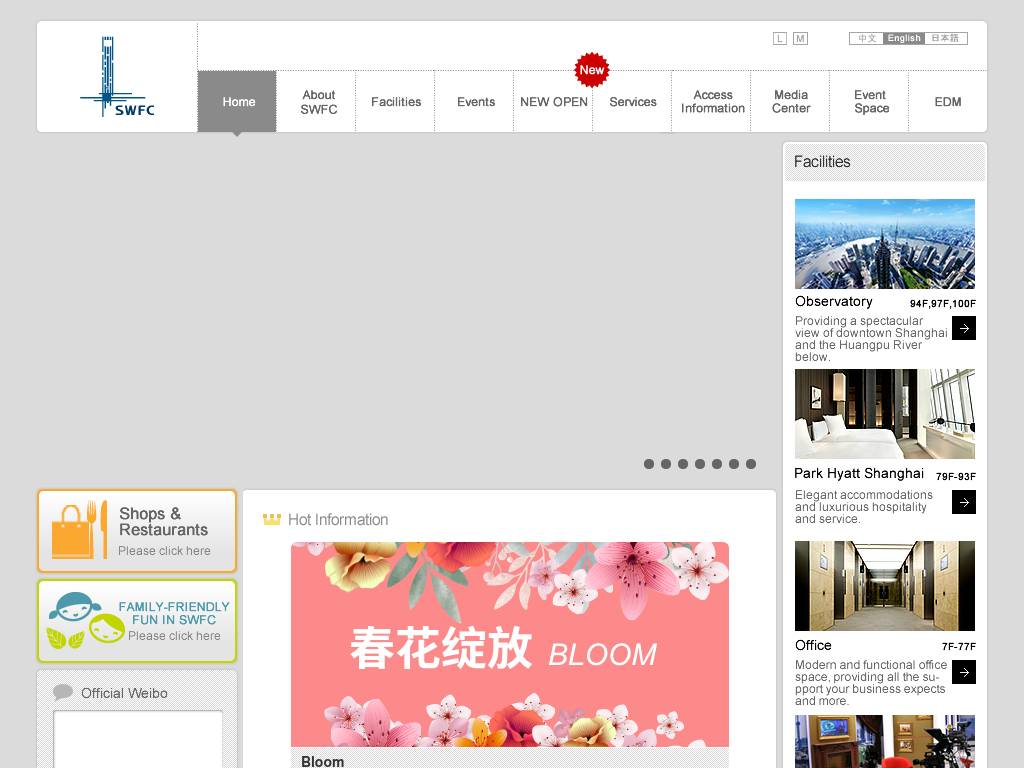1024x768 pixels.
Task: Open the Event Space page
Action: pyautogui.click(x=870, y=102)
